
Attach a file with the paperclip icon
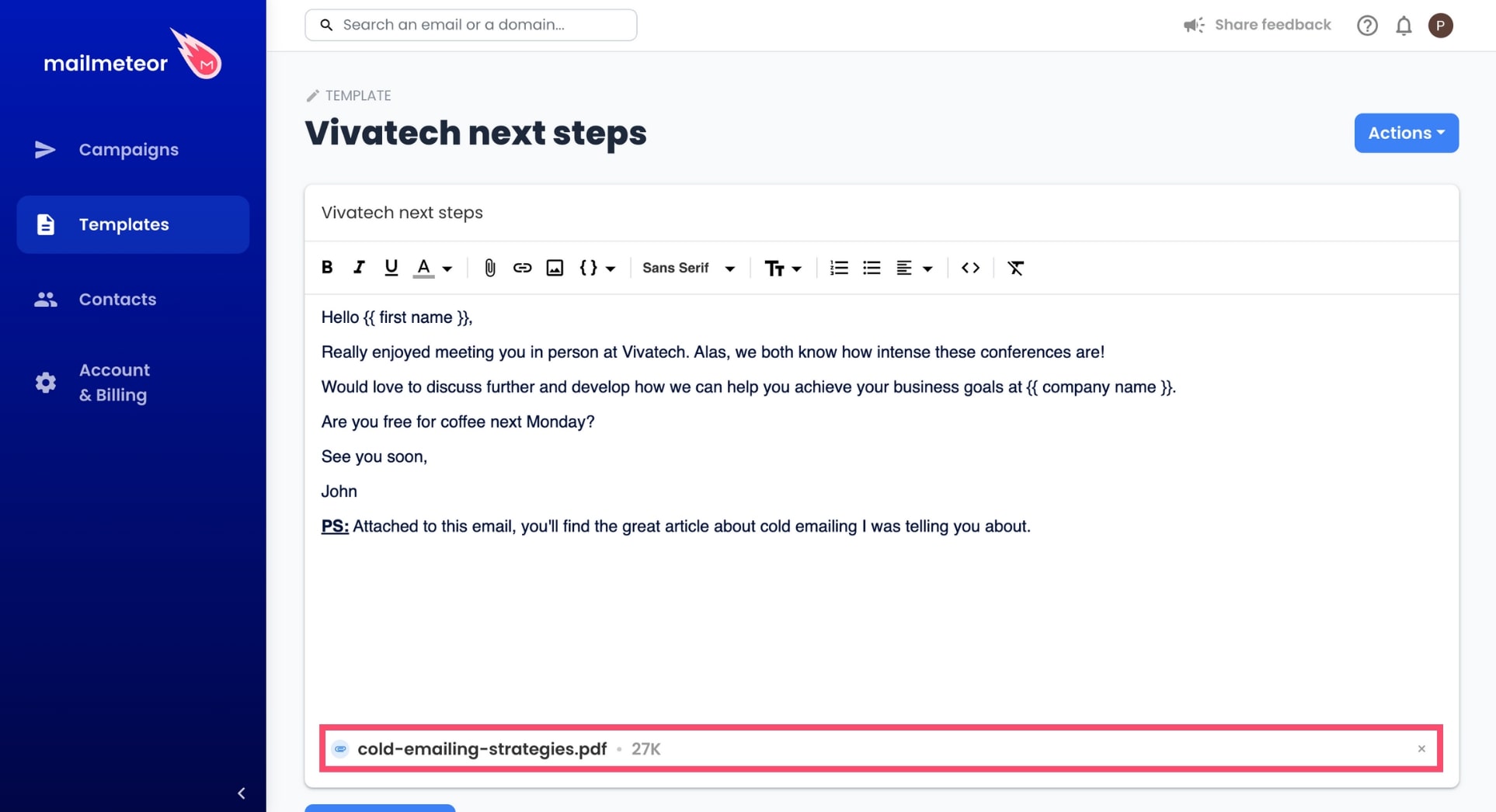point(490,268)
